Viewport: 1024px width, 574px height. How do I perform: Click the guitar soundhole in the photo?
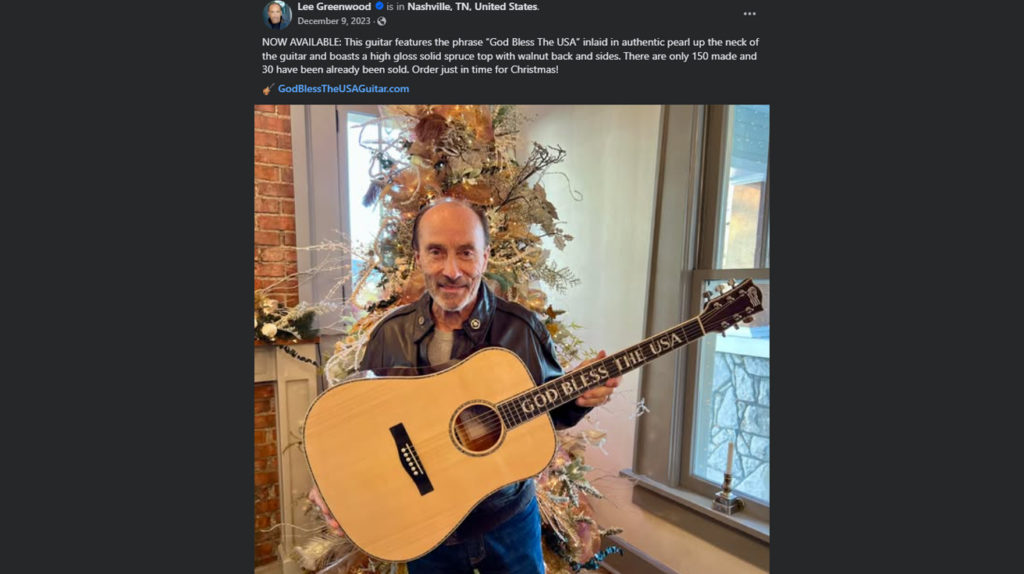(x=477, y=428)
